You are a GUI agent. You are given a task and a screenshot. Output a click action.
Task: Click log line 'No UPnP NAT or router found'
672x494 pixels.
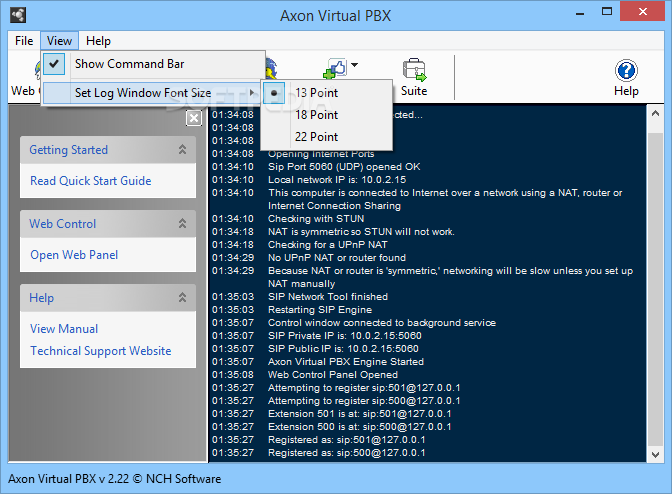tap(337, 257)
